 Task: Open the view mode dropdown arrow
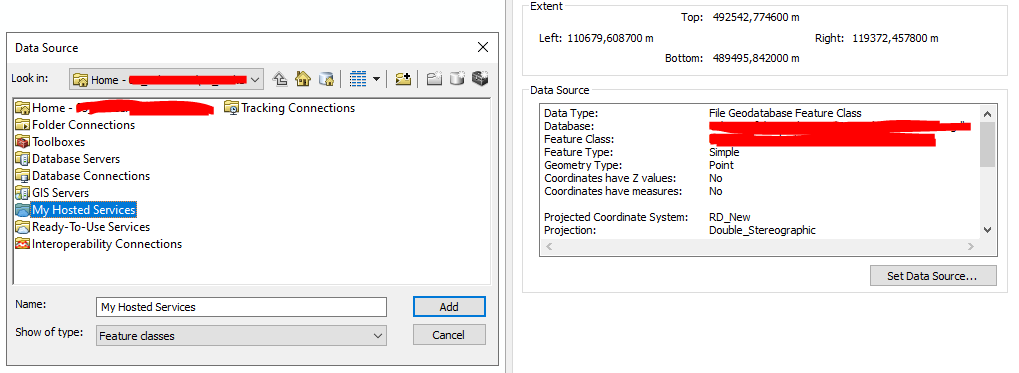click(x=376, y=79)
